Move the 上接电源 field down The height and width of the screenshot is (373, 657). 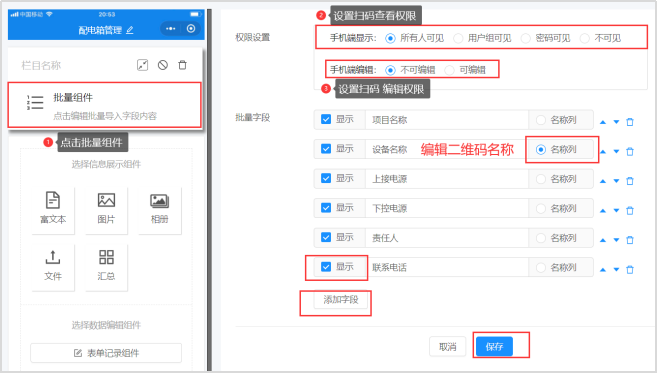click(616, 181)
